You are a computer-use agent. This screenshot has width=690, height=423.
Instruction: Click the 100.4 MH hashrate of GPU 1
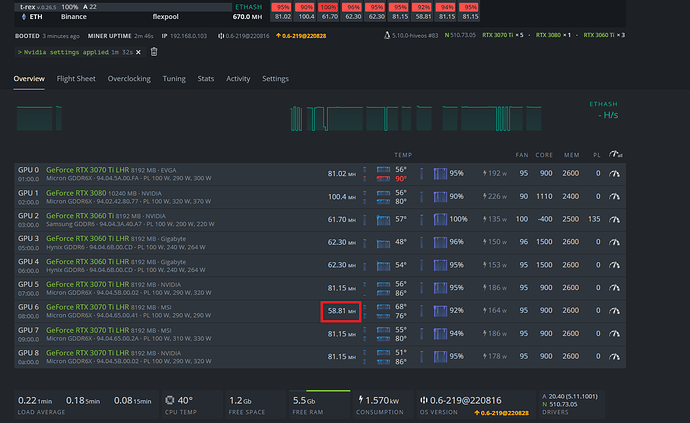pyautogui.click(x=341, y=196)
